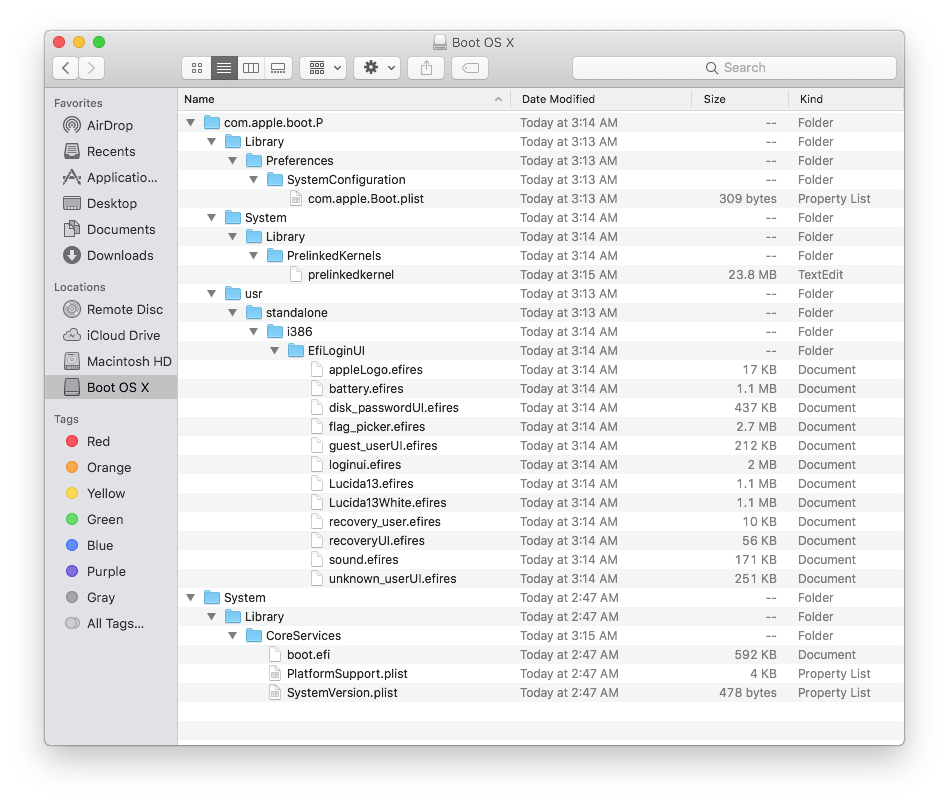Open Downloads in the sidebar

click(111, 255)
